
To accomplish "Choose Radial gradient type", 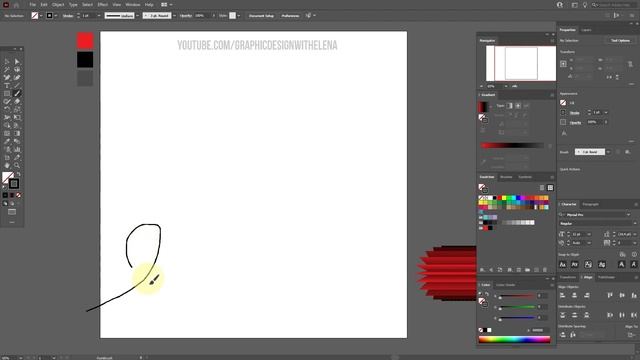I will click(518, 106).
